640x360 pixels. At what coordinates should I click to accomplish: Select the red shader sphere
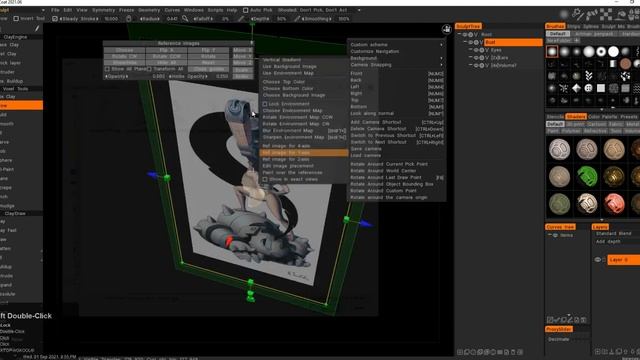(614, 203)
